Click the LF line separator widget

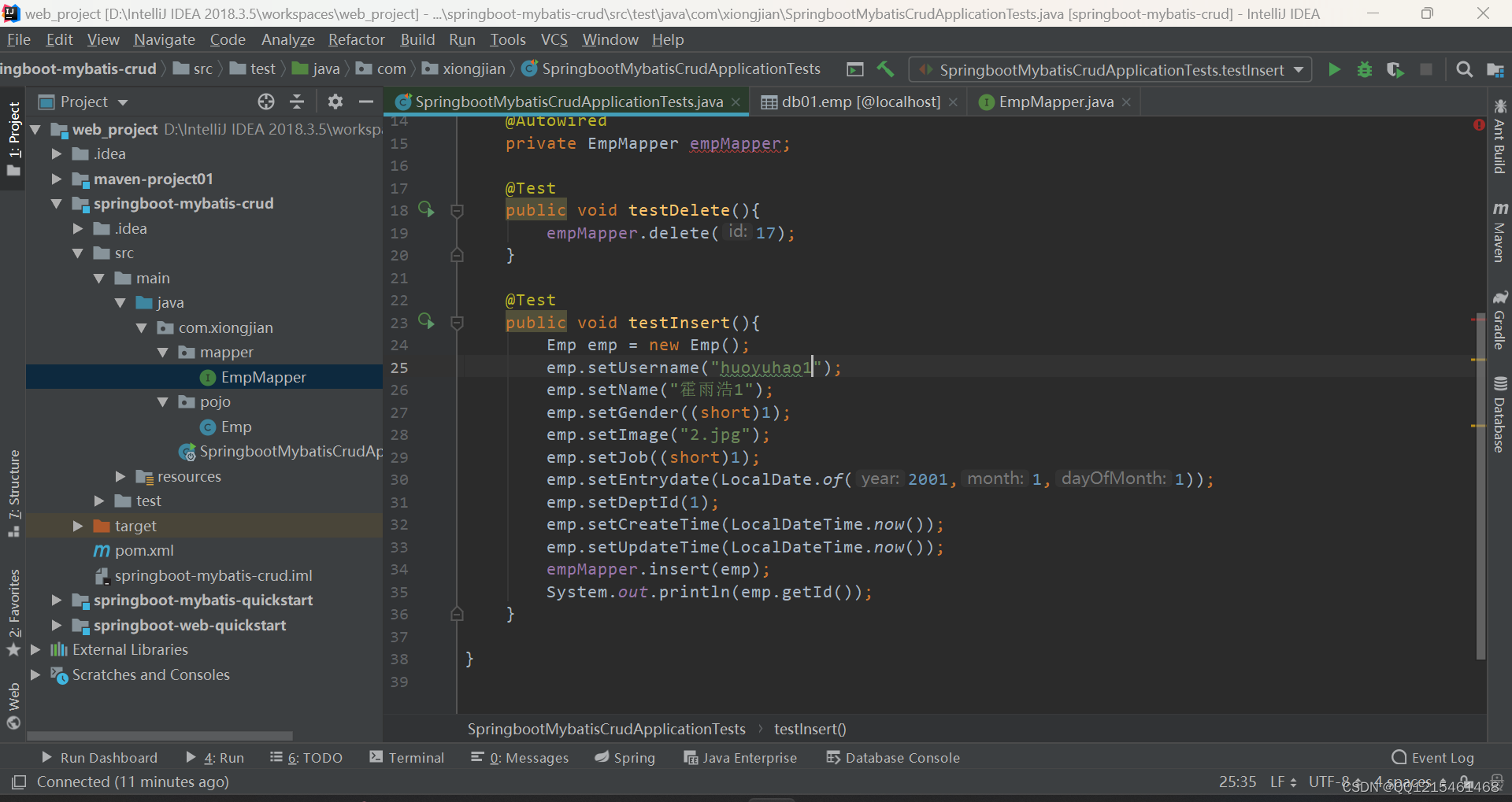pyautogui.click(x=1283, y=782)
